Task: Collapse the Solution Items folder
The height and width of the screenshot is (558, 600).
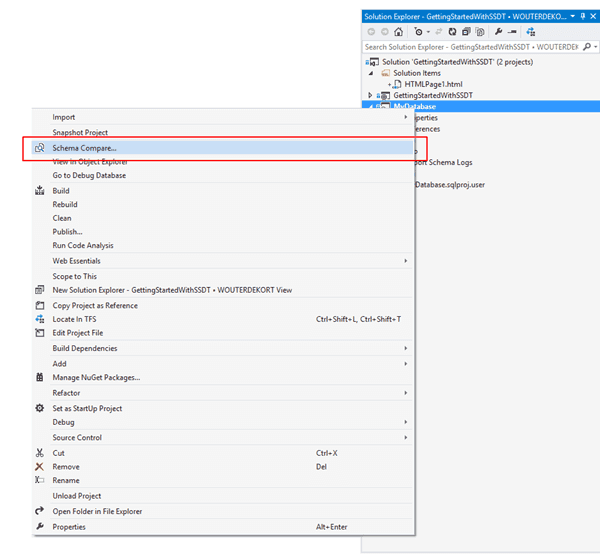Action: (x=370, y=73)
